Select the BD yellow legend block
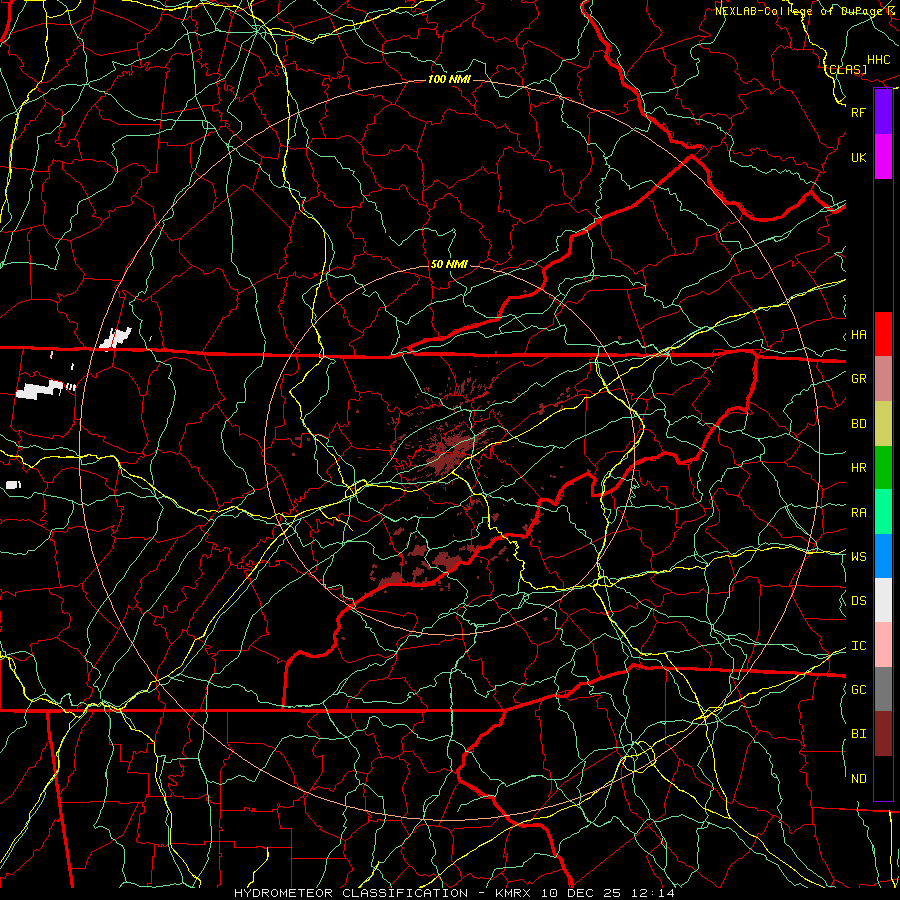This screenshot has height=900, width=900. tap(883, 424)
